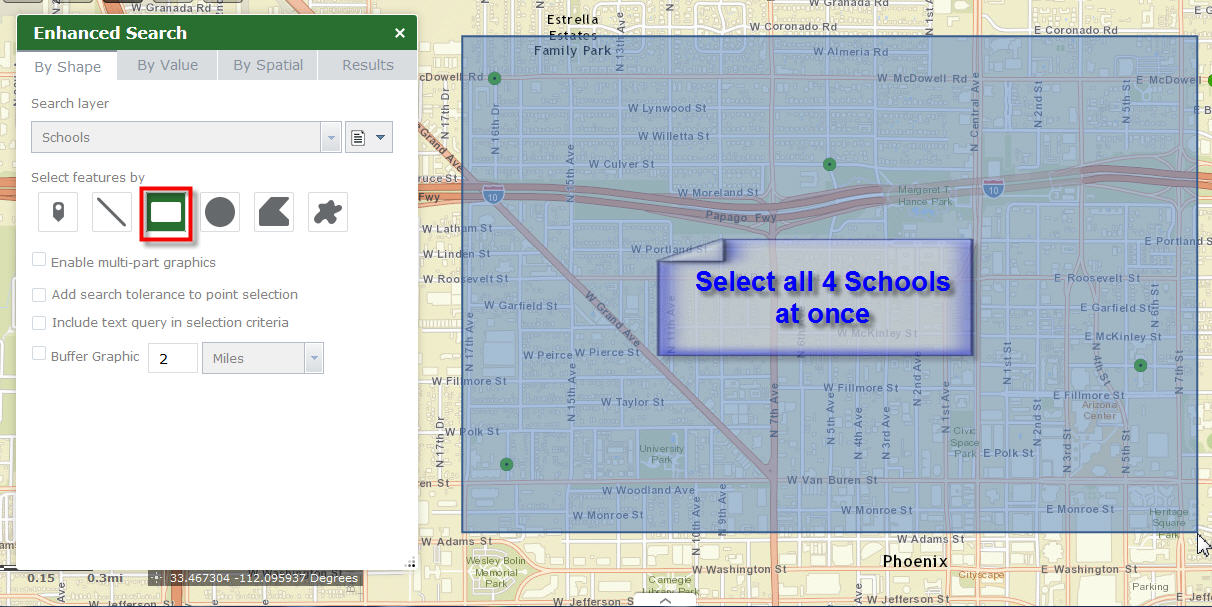Select the point (pin) drawing tool

(x=58, y=212)
